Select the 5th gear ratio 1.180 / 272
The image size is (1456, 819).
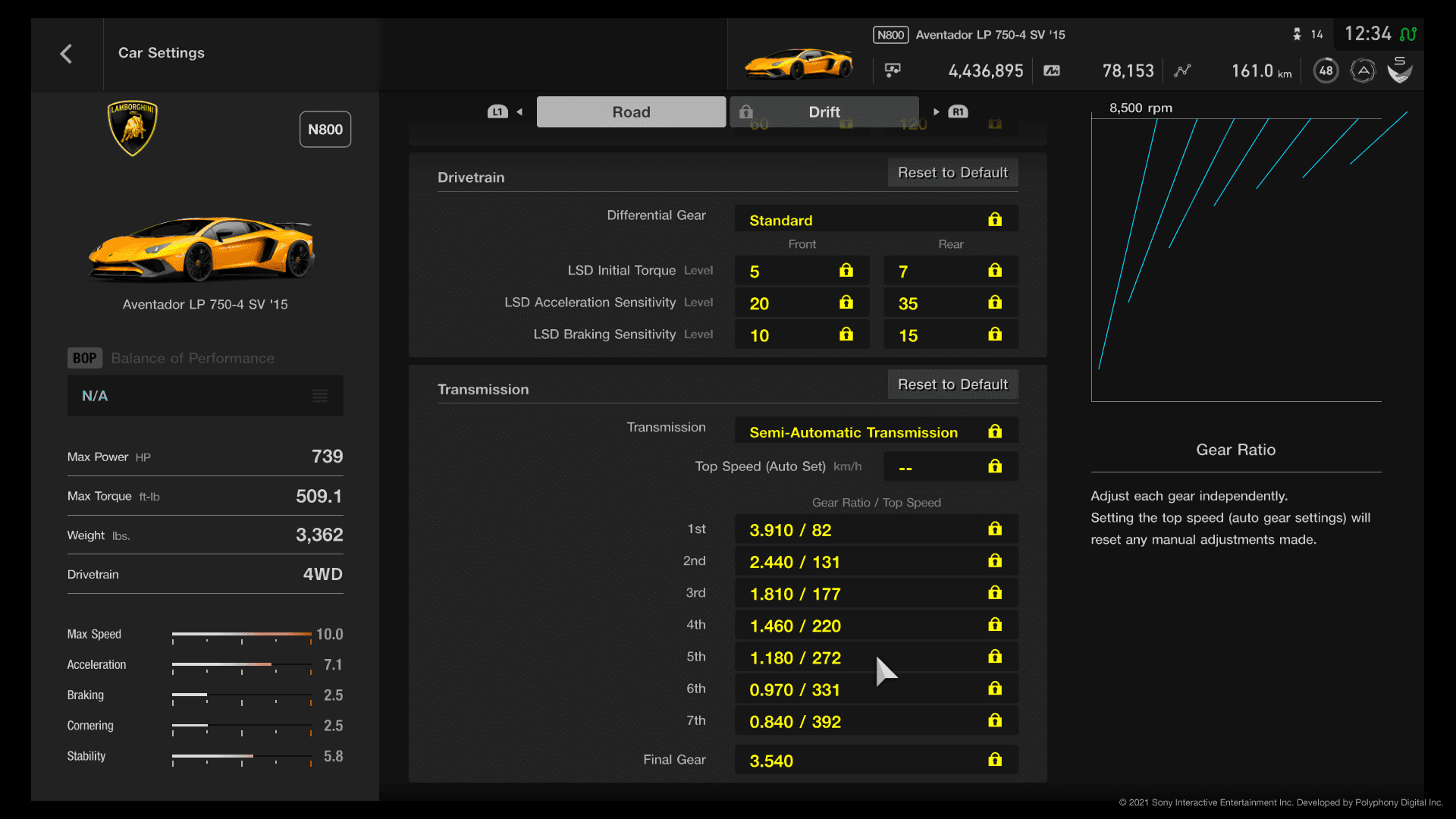(x=876, y=657)
